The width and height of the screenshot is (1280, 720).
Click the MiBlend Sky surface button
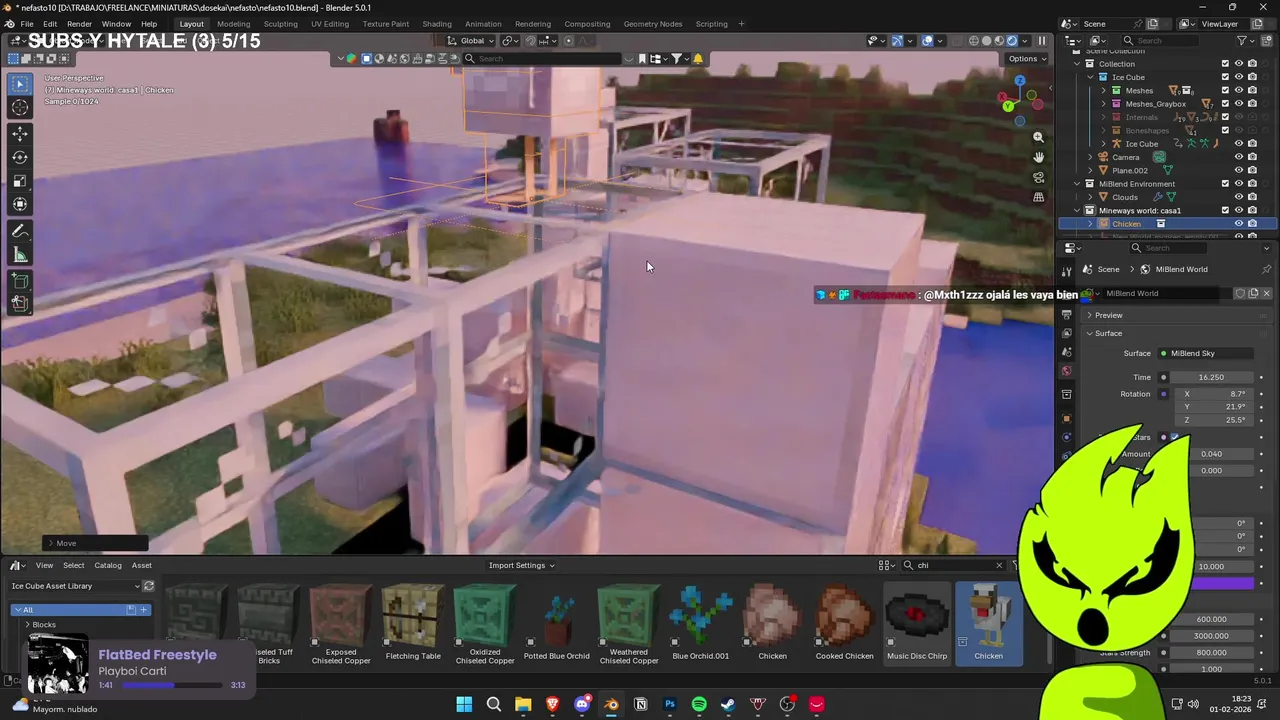[1206, 353]
